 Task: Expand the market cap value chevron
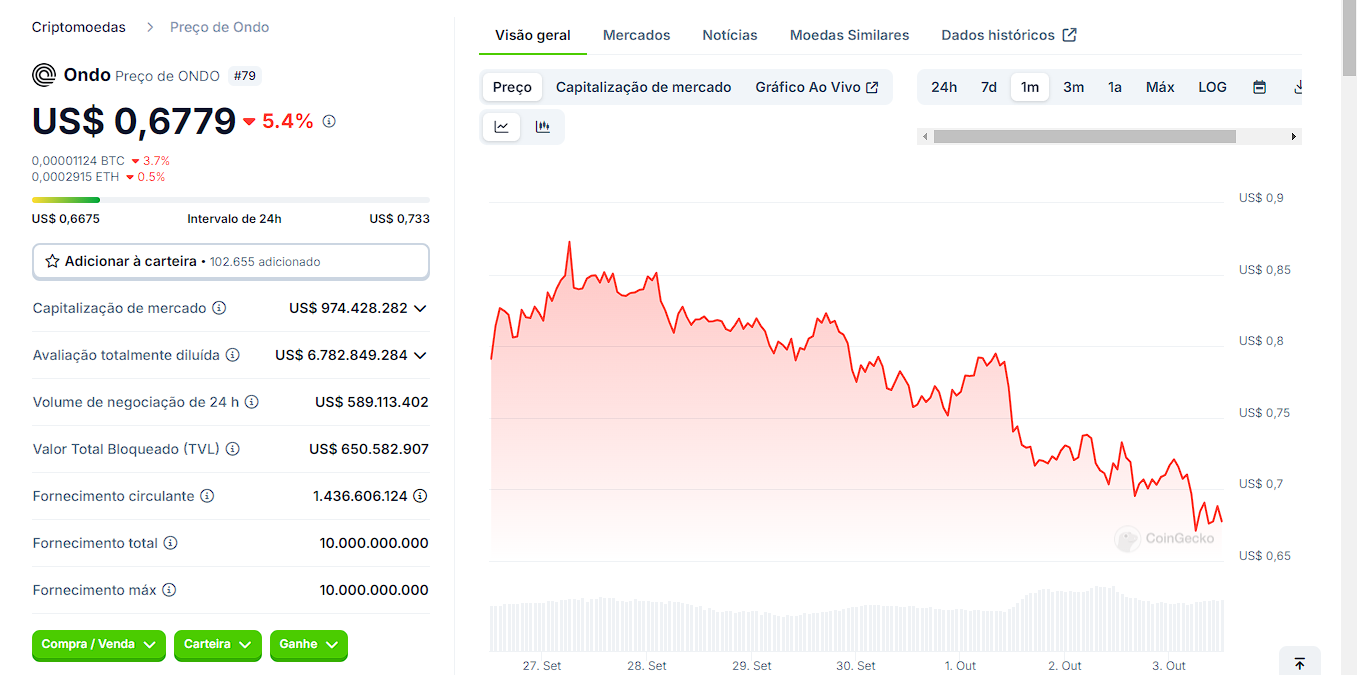[420, 308]
